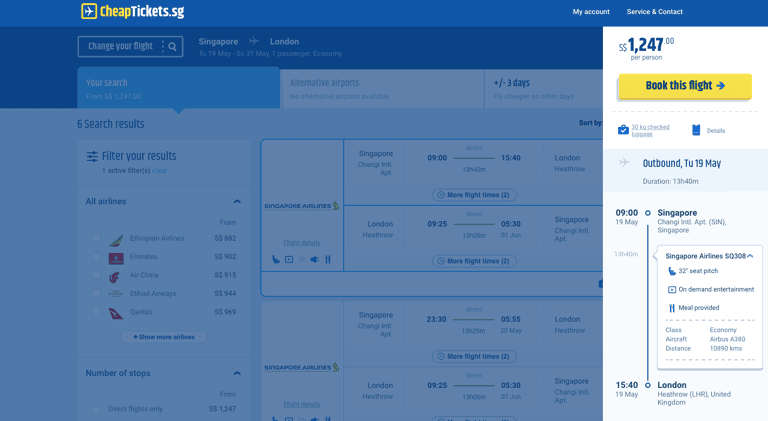This screenshot has height=421, width=768.
Task: Click the Details link in booking panel
Action: click(716, 131)
